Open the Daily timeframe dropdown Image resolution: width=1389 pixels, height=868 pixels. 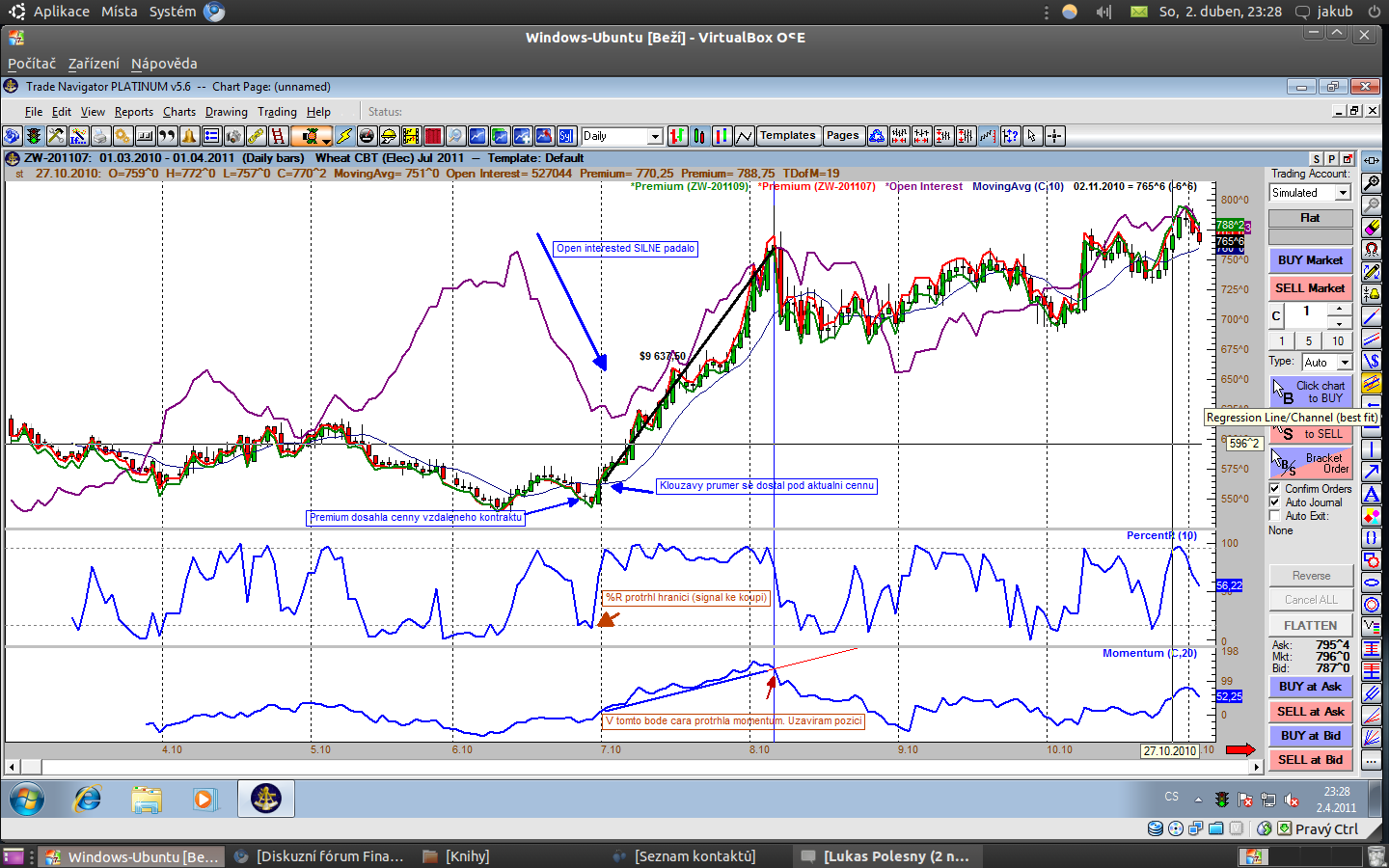[655, 136]
